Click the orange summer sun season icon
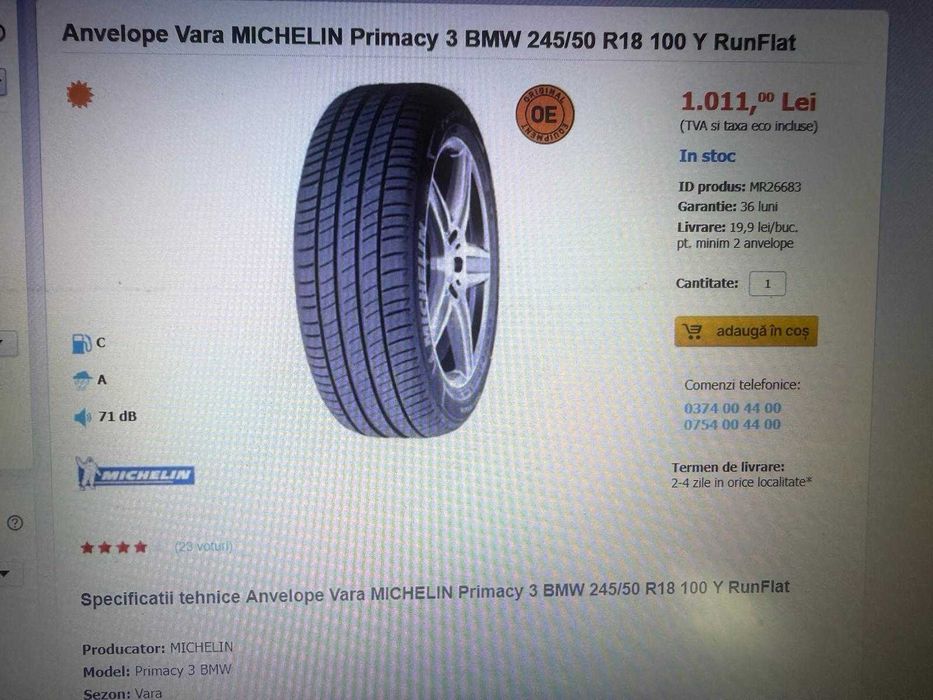 pyautogui.click(x=80, y=94)
